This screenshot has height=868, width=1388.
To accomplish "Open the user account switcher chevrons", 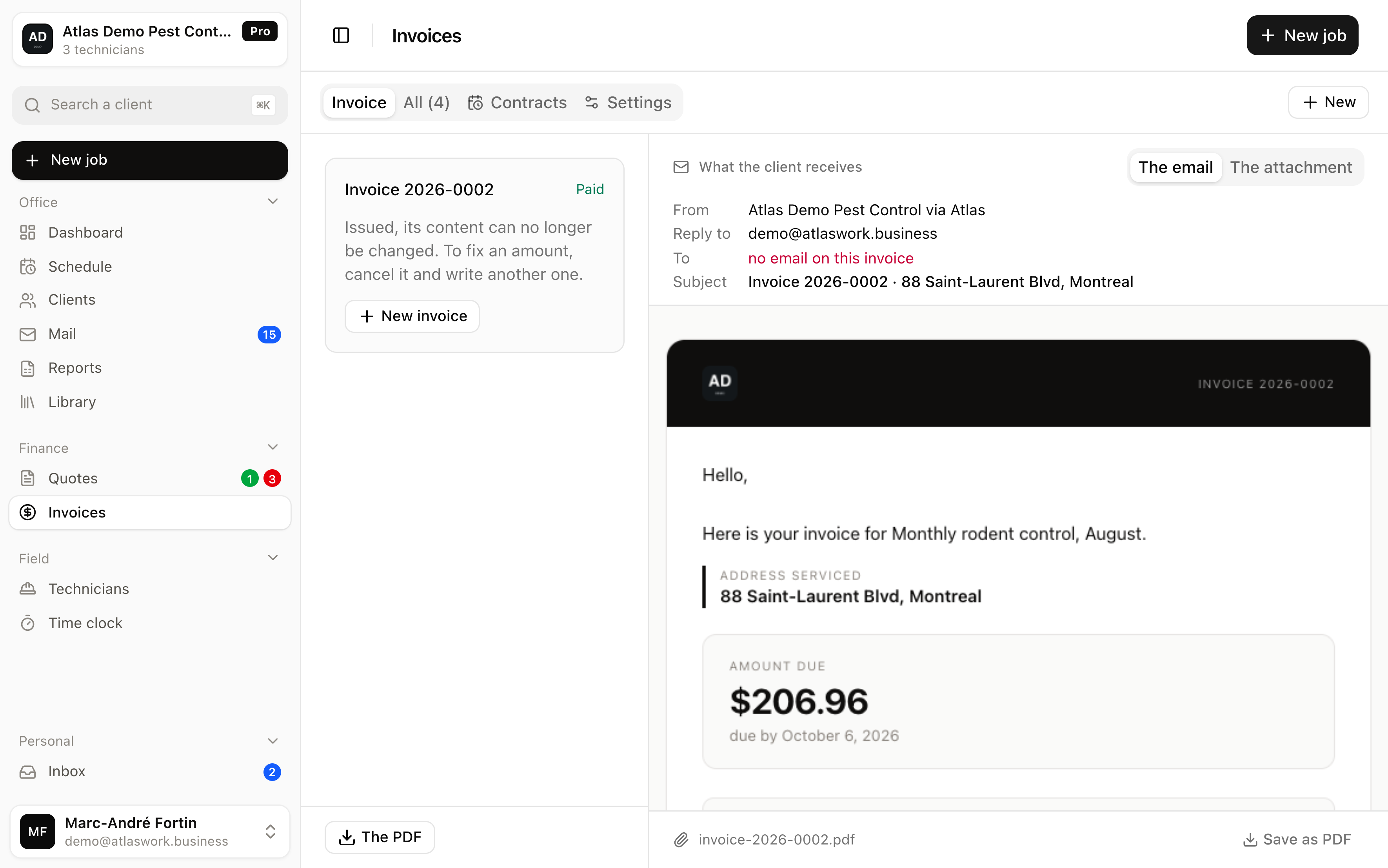I will click(271, 831).
